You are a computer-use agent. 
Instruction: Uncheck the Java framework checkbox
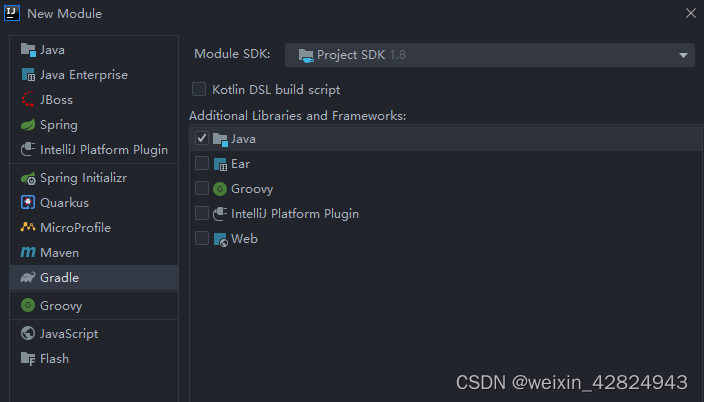click(x=202, y=138)
